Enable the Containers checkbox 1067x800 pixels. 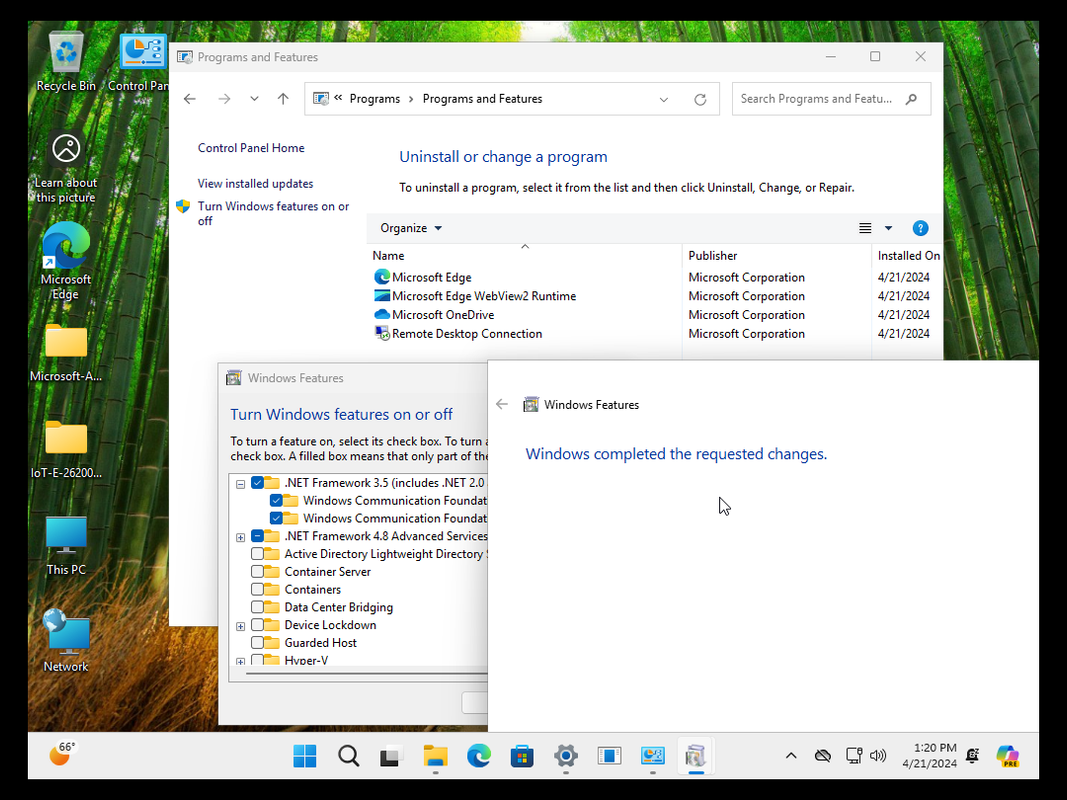[x=257, y=589]
